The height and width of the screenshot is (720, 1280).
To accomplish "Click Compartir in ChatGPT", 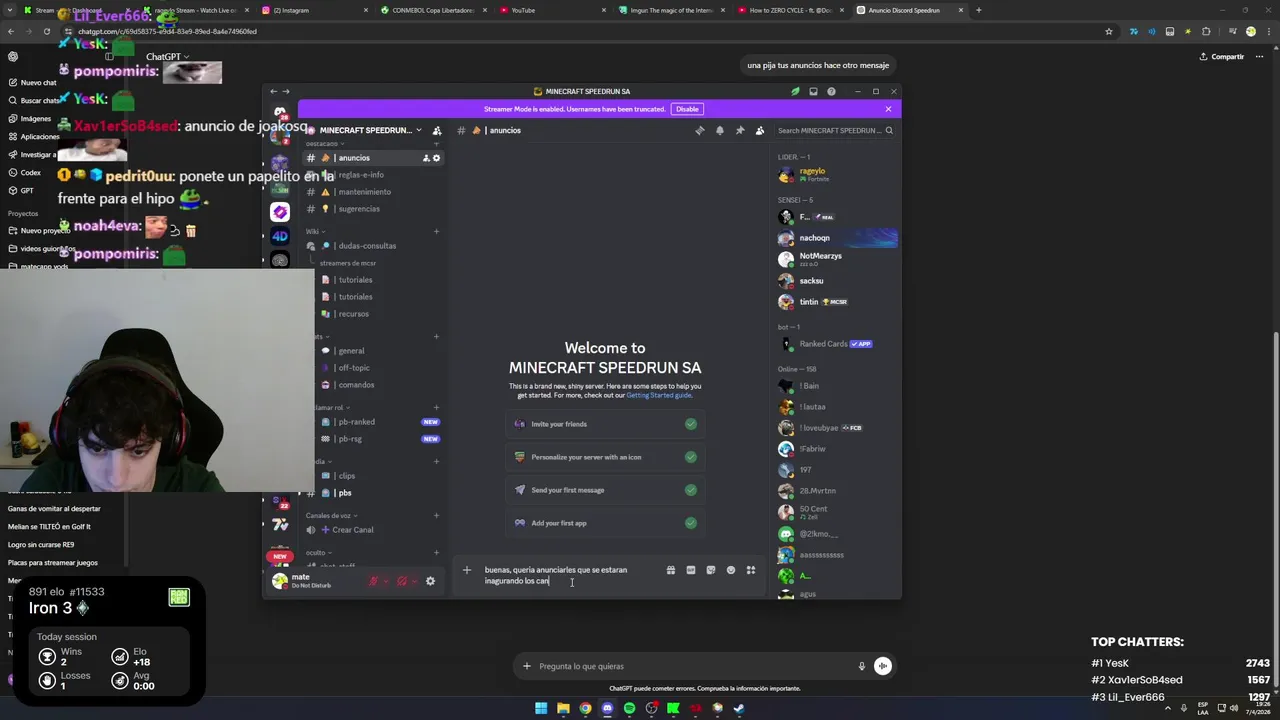I will [x=1222, y=57].
